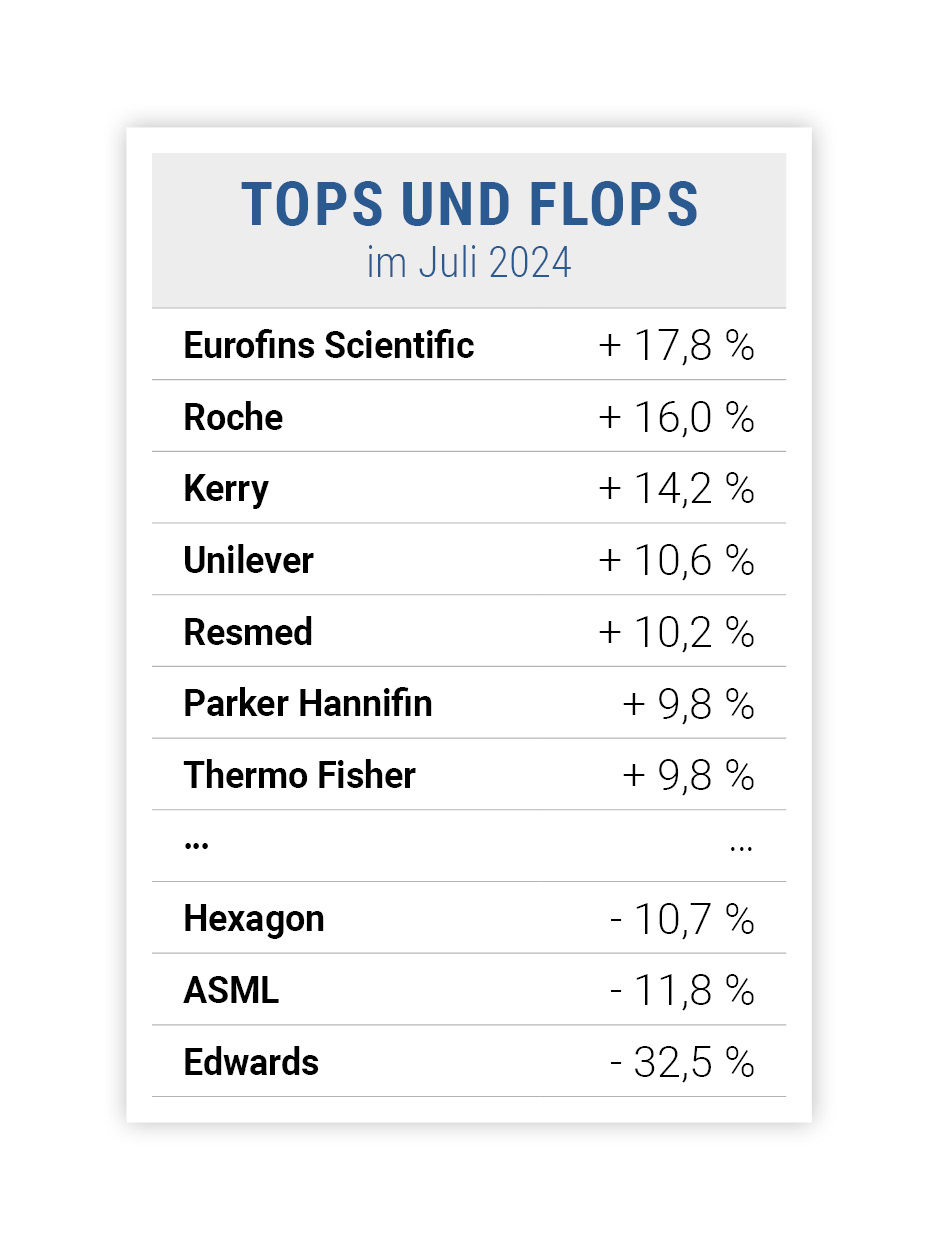
Task: Select the ASML row label
Action: click(x=231, y=991)
